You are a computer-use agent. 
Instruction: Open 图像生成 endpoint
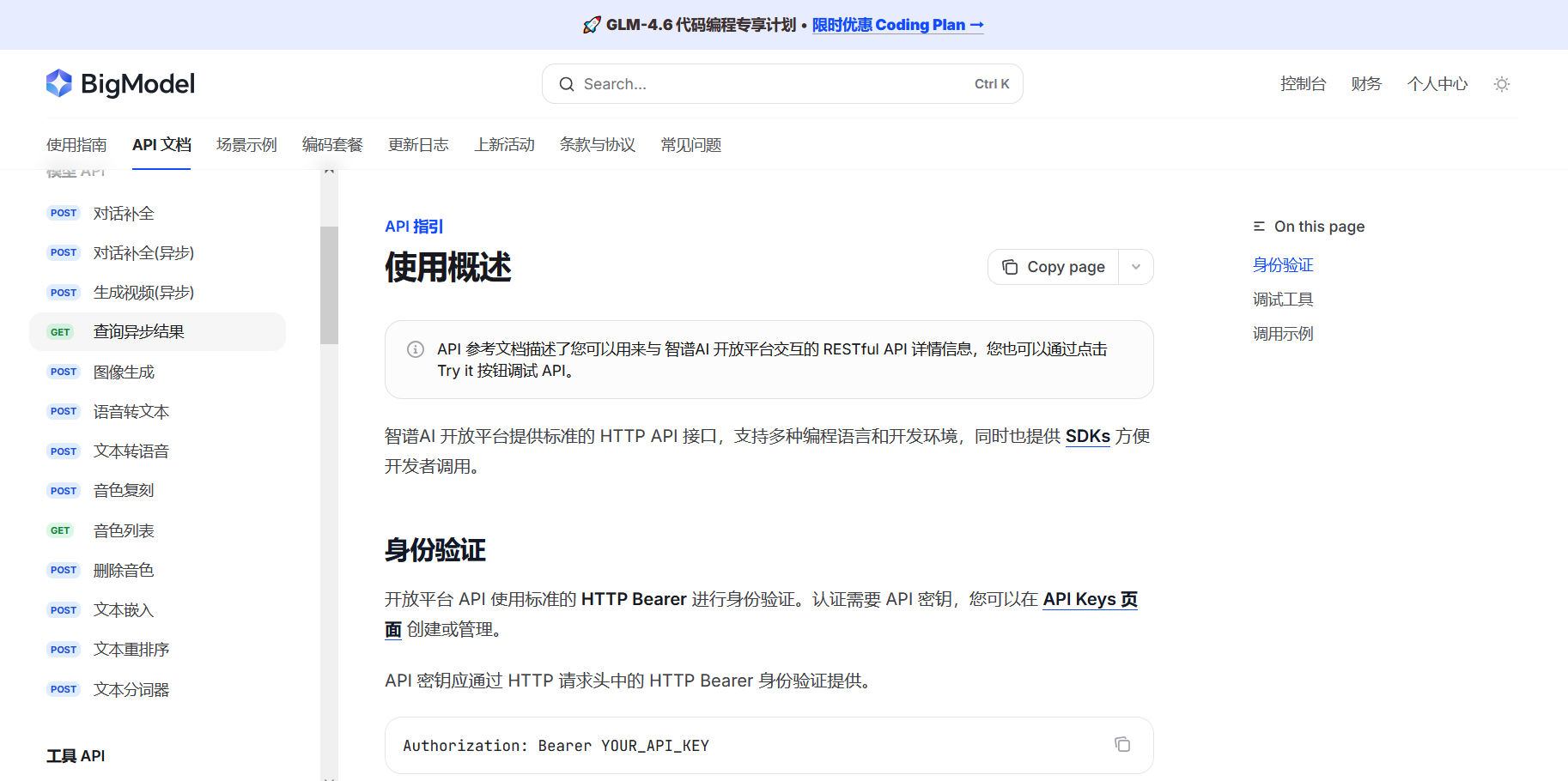[158, 372]
